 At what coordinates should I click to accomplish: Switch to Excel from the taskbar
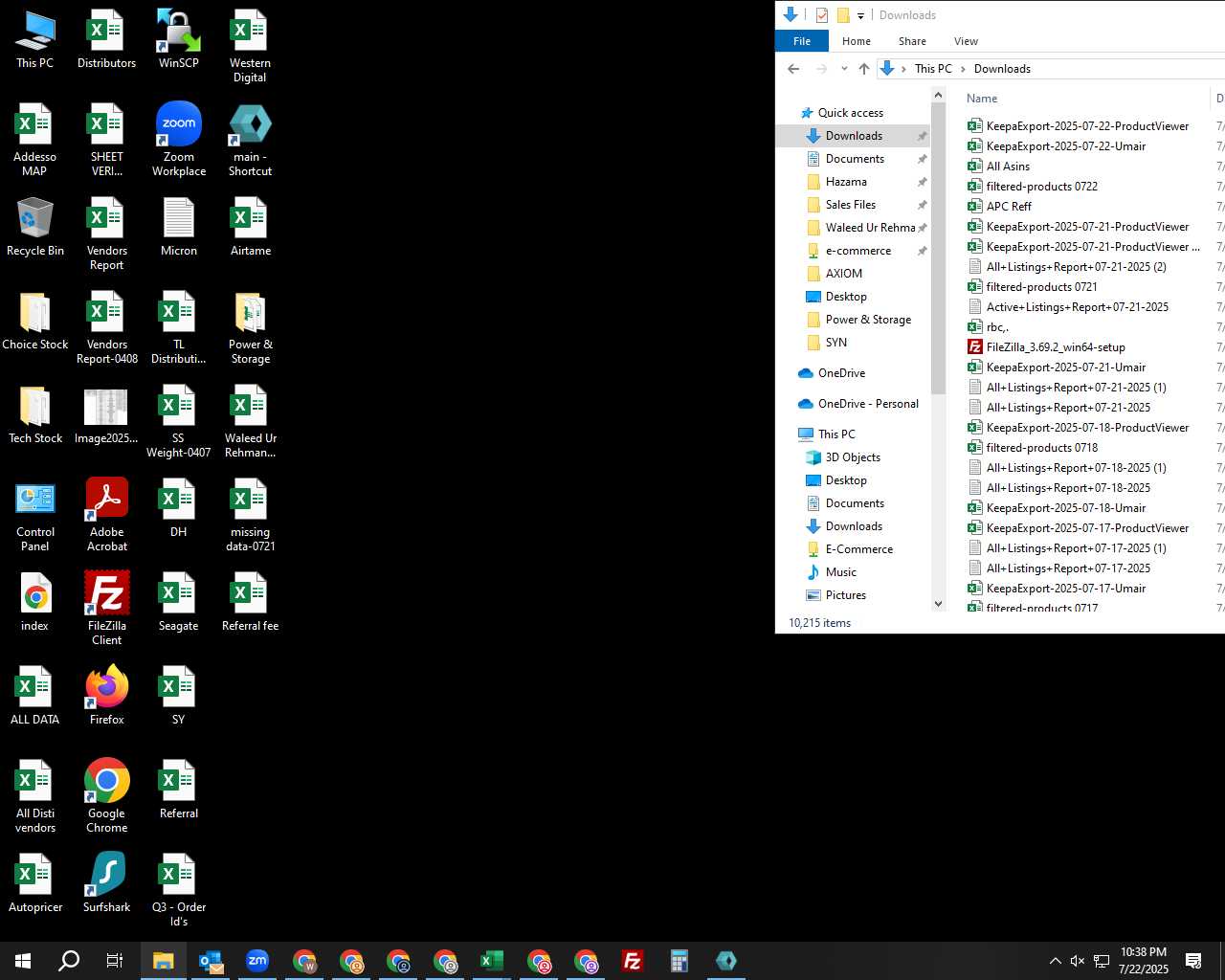[x=492, y=961]
